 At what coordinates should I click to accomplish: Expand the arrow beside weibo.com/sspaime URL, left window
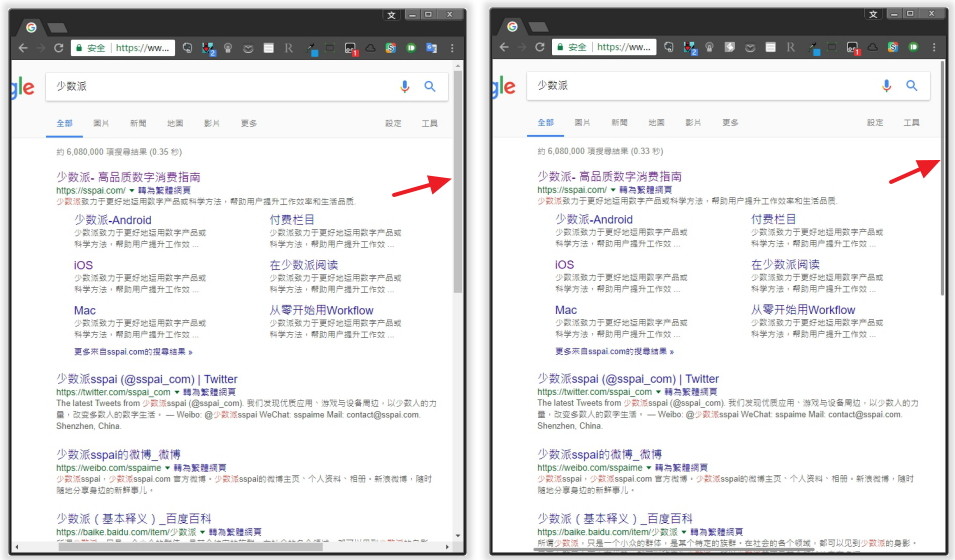(167, 468)
